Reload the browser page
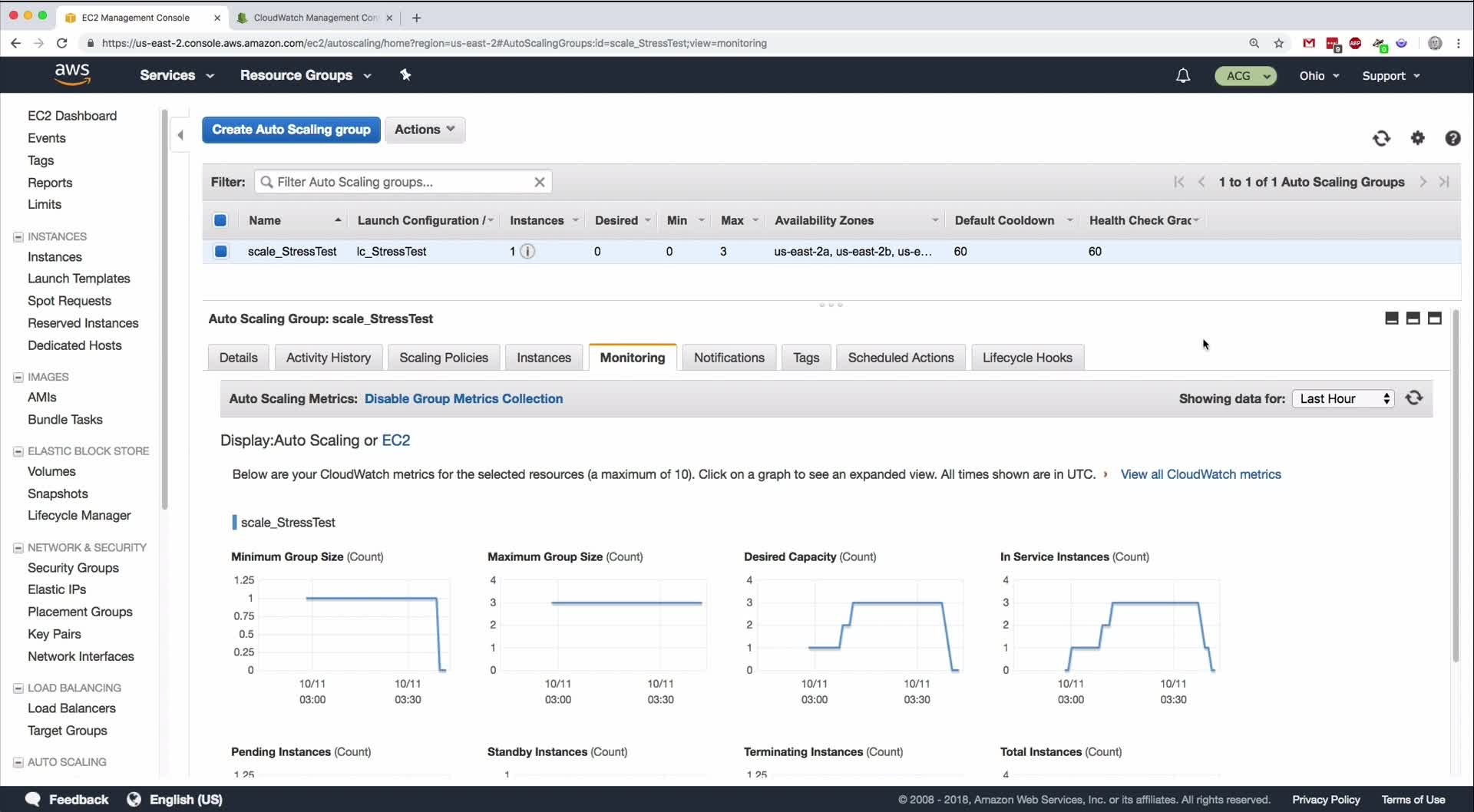The width and height of the screenshot is (1474, 812). pos(62,43)
